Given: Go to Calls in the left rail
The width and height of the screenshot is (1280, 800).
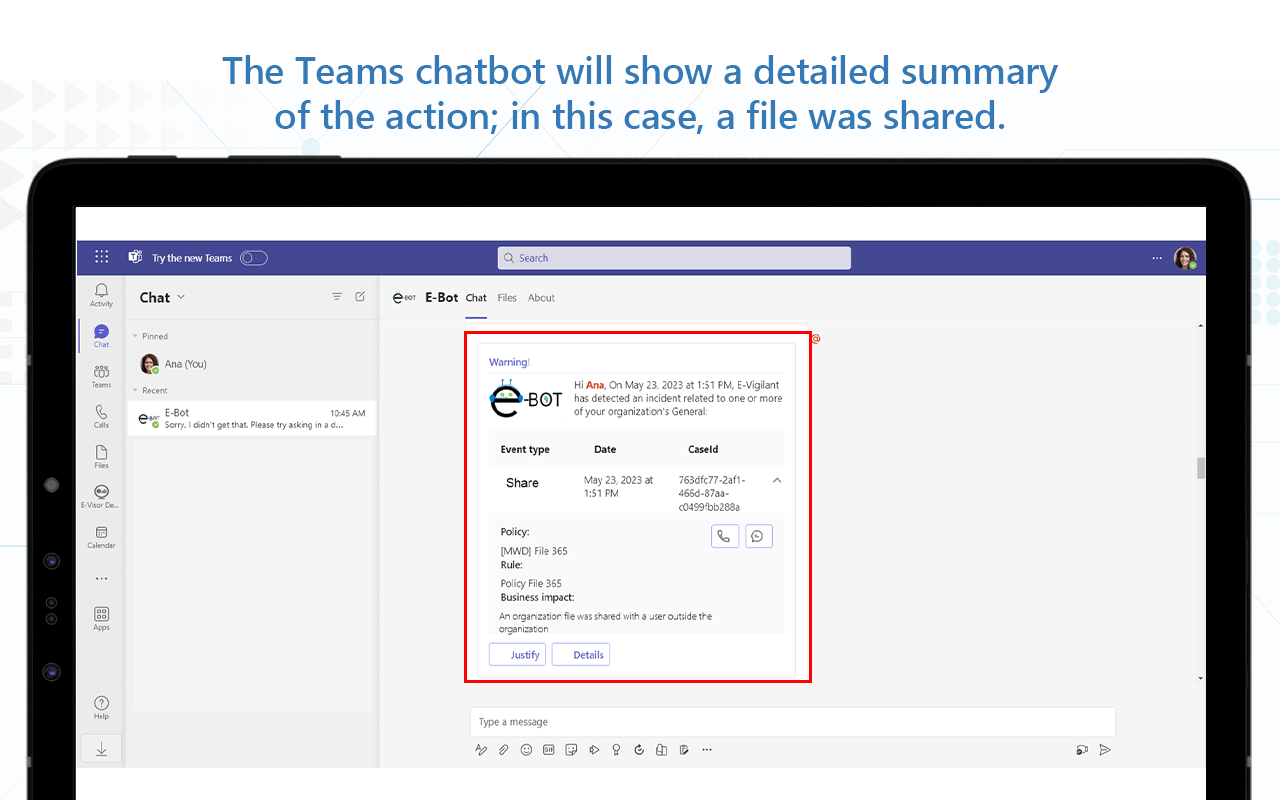Looking at the screenshot, I should (101, 416).
